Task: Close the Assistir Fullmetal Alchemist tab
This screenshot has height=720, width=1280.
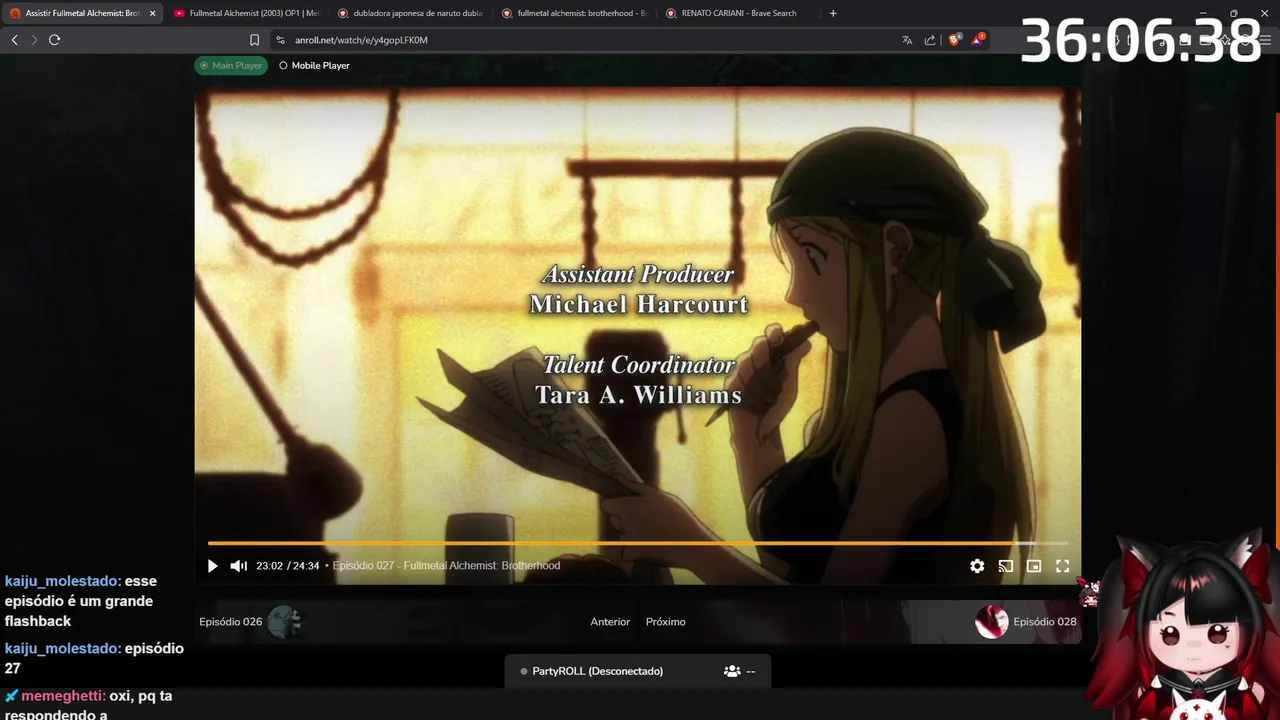Action: [x=153, y=13]
